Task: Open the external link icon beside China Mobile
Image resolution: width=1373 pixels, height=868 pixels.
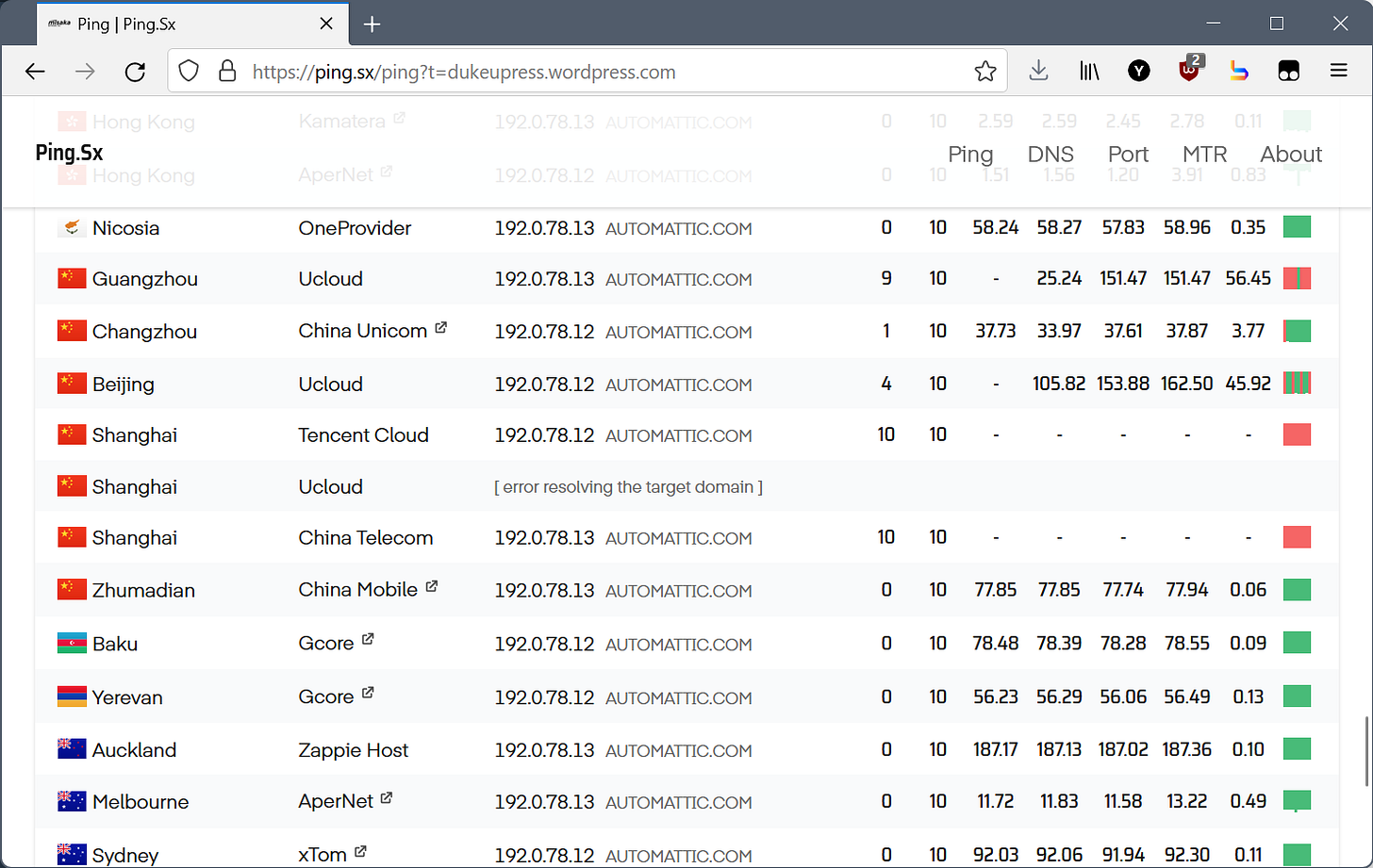Action: [x=431, y=586]
